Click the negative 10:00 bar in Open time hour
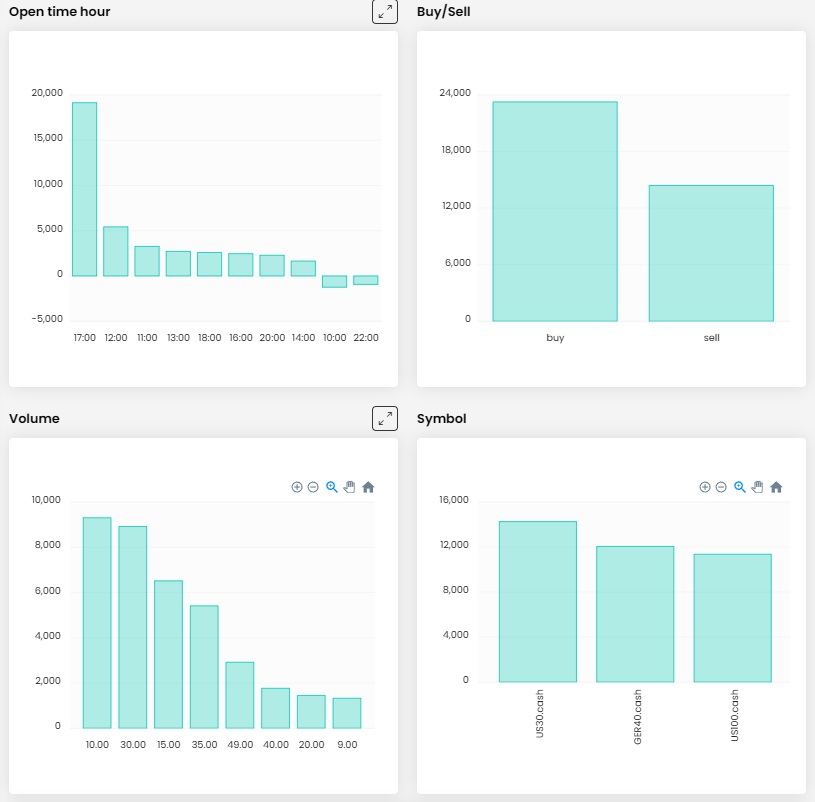 pos(334,281)
